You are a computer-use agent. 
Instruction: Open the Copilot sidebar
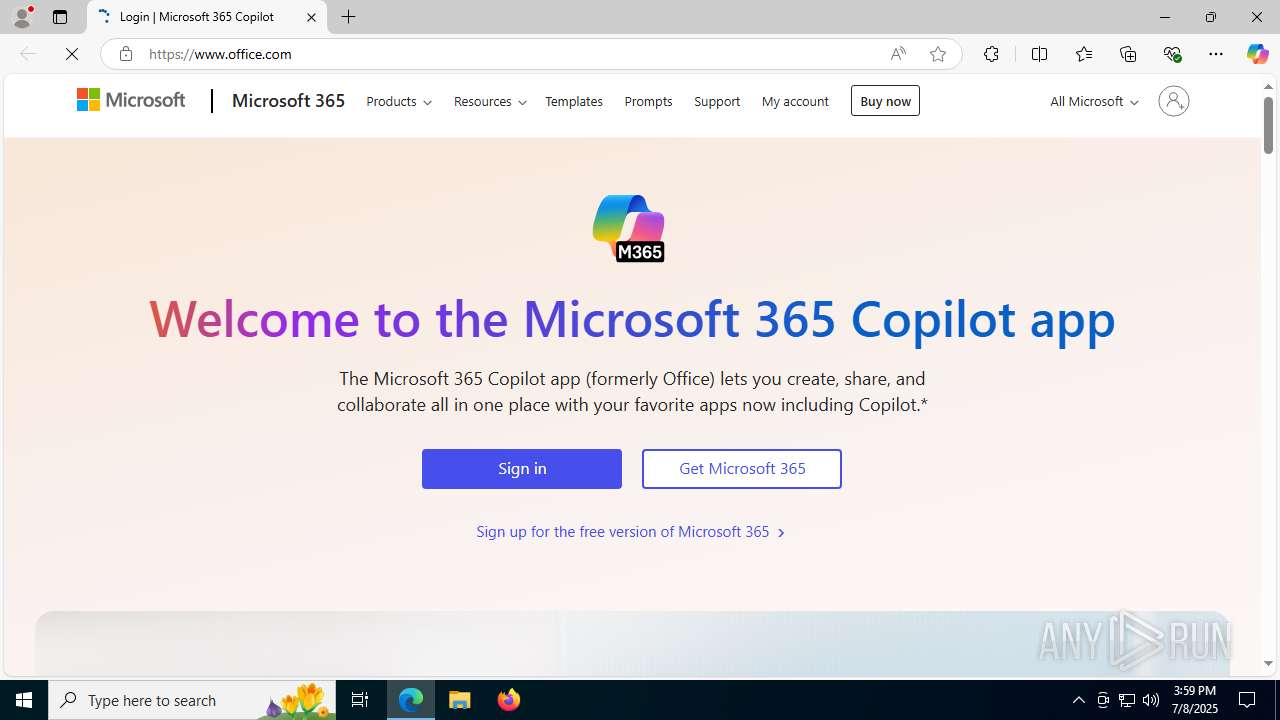1257,54
